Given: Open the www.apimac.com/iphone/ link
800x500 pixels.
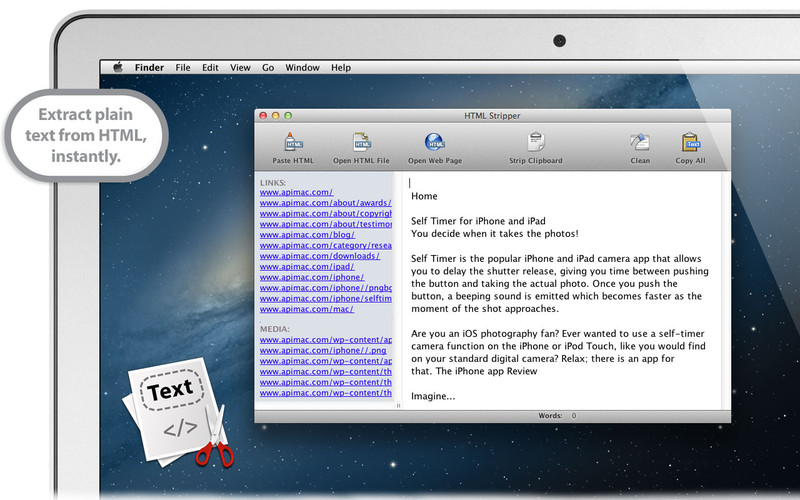Looking at the screenshot, I should (312, 278).
